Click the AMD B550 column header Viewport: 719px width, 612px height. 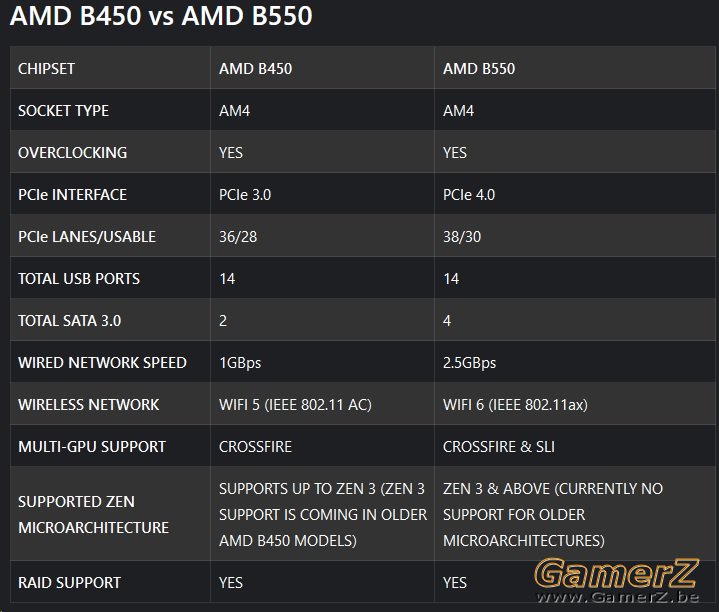coord(479,69)
